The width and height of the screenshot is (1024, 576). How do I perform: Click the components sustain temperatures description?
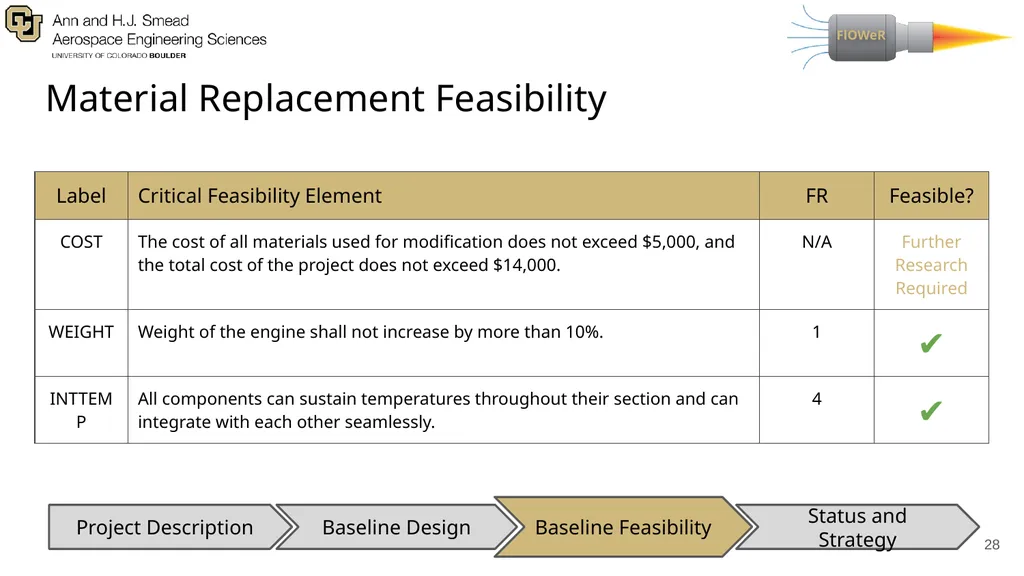click(438, 410)
